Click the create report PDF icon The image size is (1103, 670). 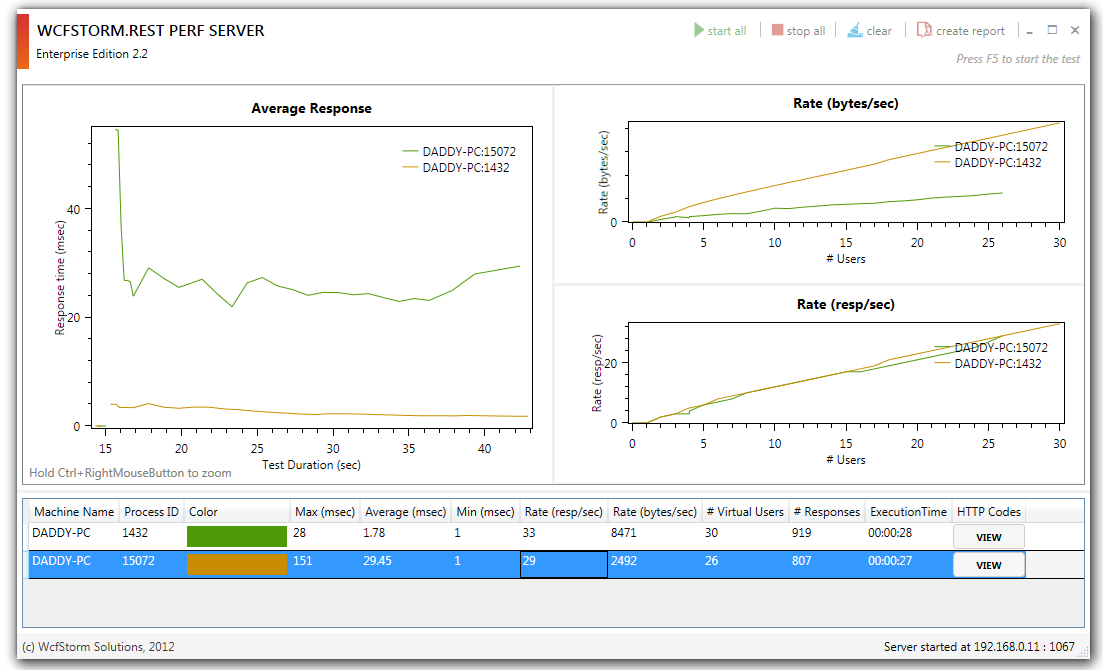click(x=924, y=30)
